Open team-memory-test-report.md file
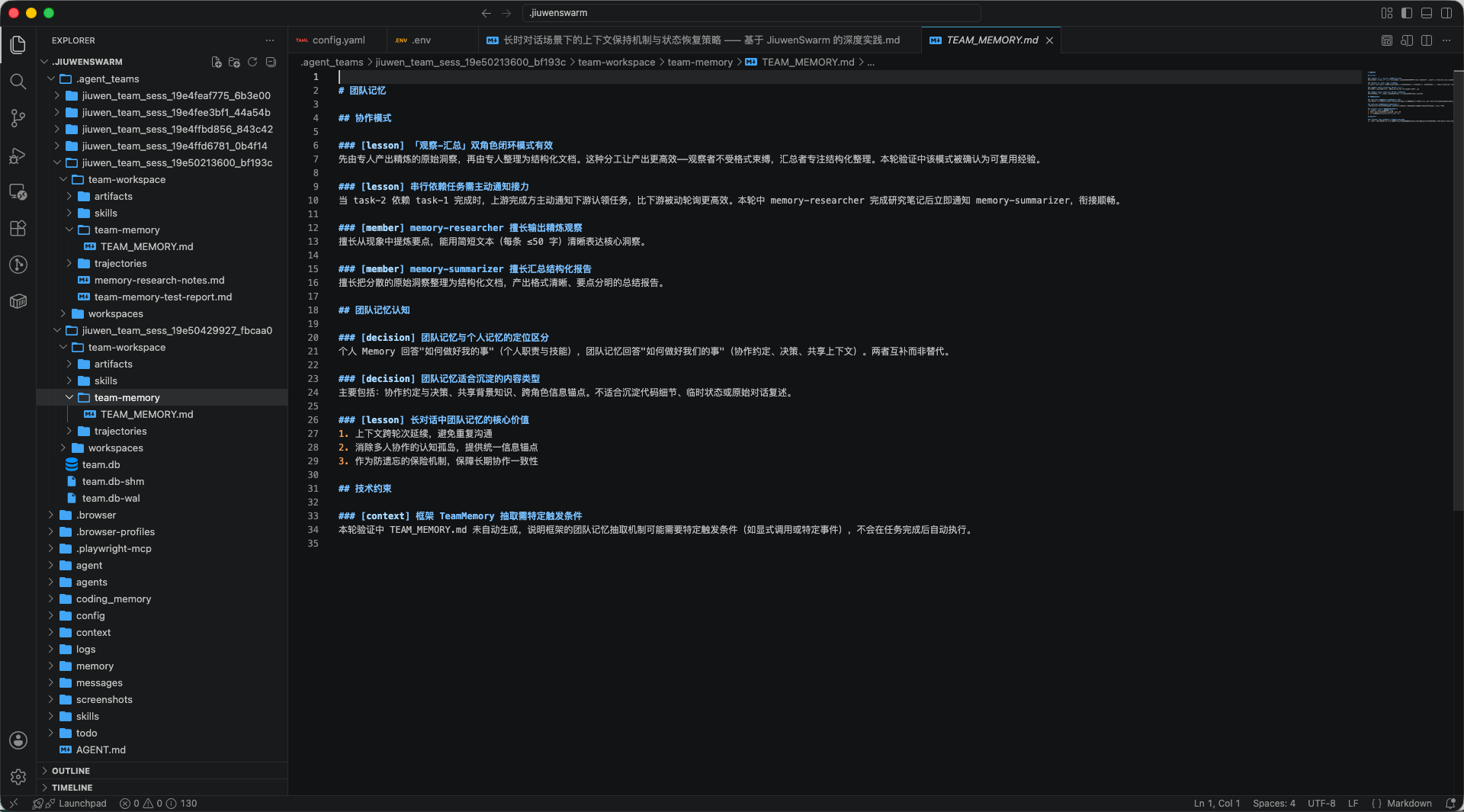This screenshot has width=1464, height=812. [163, 297]
